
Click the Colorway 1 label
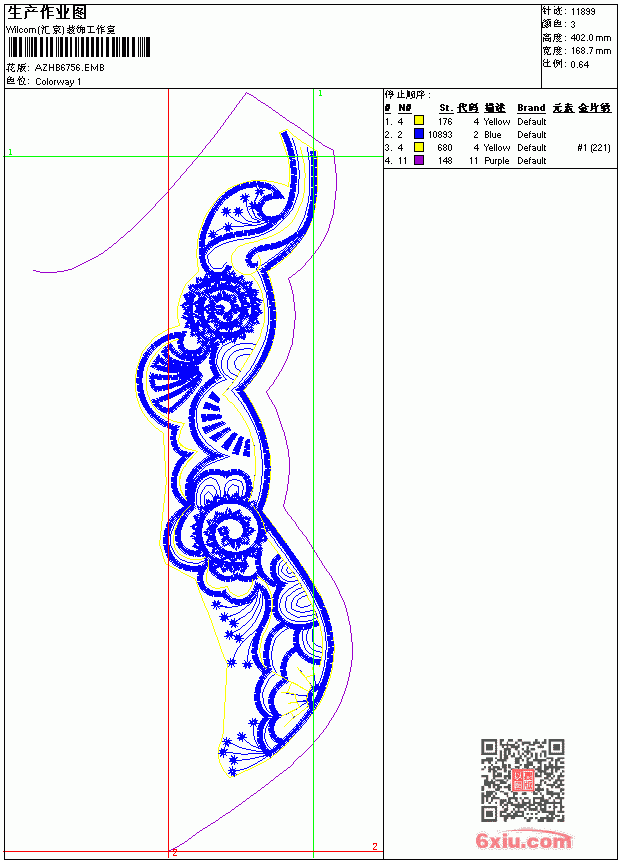click(x=58, y=82)
